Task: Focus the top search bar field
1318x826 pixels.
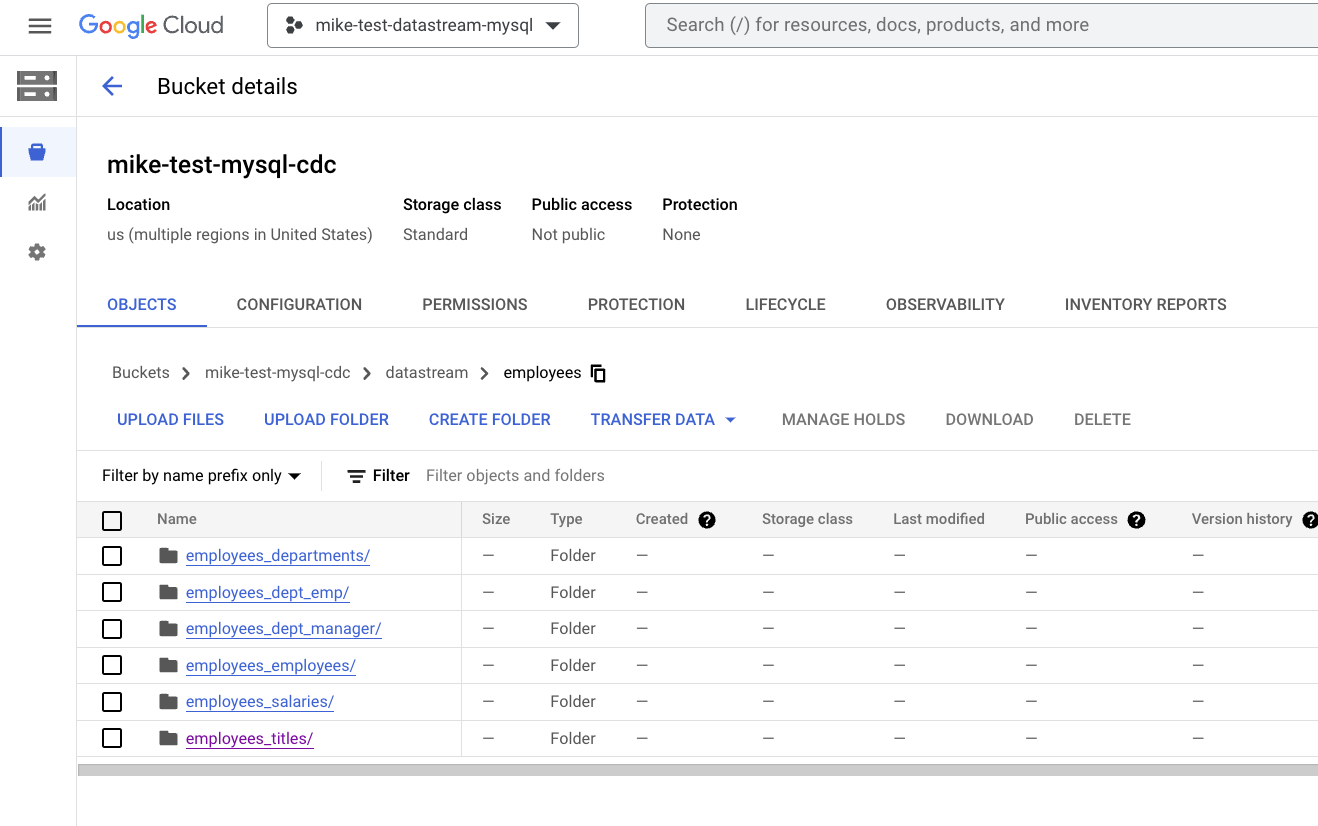Action: 981,25
